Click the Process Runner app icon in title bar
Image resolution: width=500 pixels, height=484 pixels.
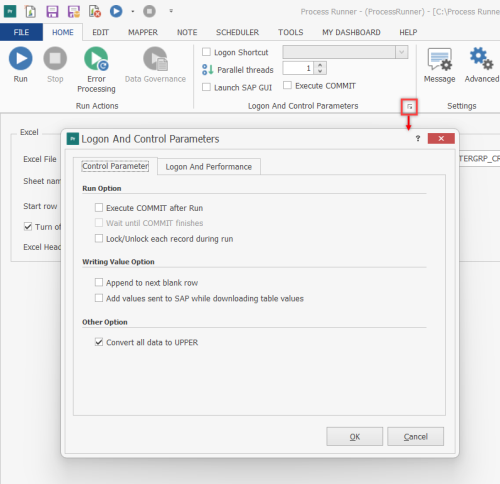(x=10, y=11)
